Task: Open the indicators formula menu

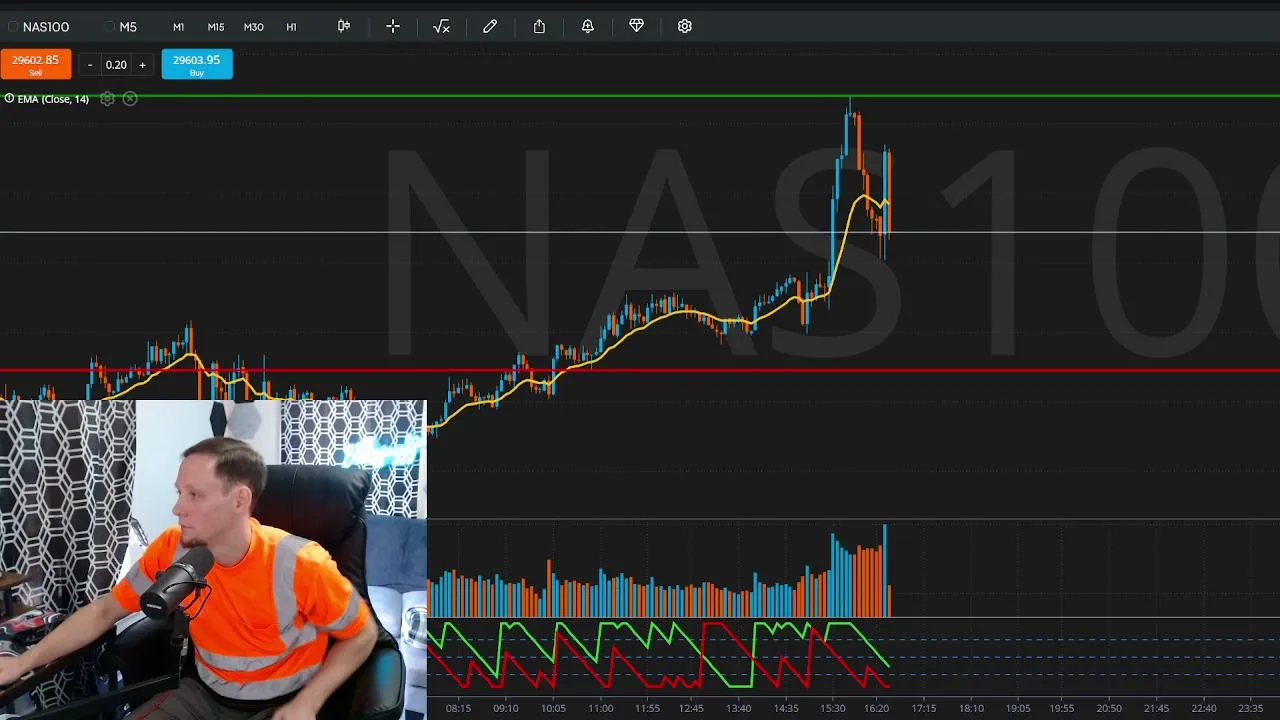Action: [441, 26]
